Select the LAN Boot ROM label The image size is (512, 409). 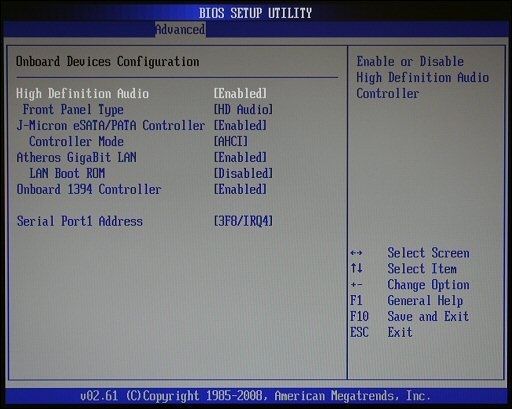click(x=67, y=174)
